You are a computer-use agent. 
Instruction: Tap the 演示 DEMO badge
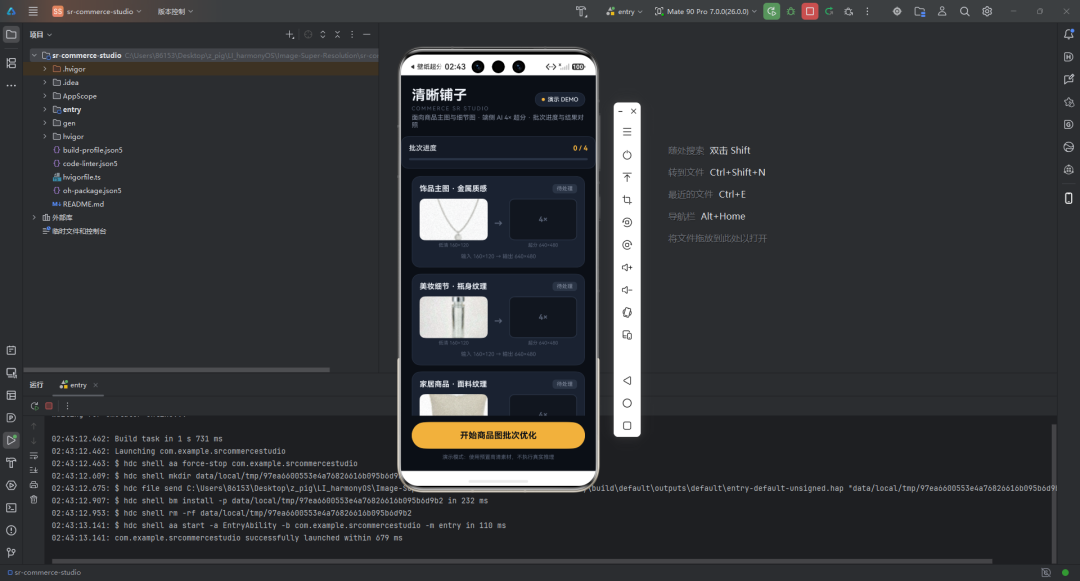pyautogui.click(x=560, y=99)
